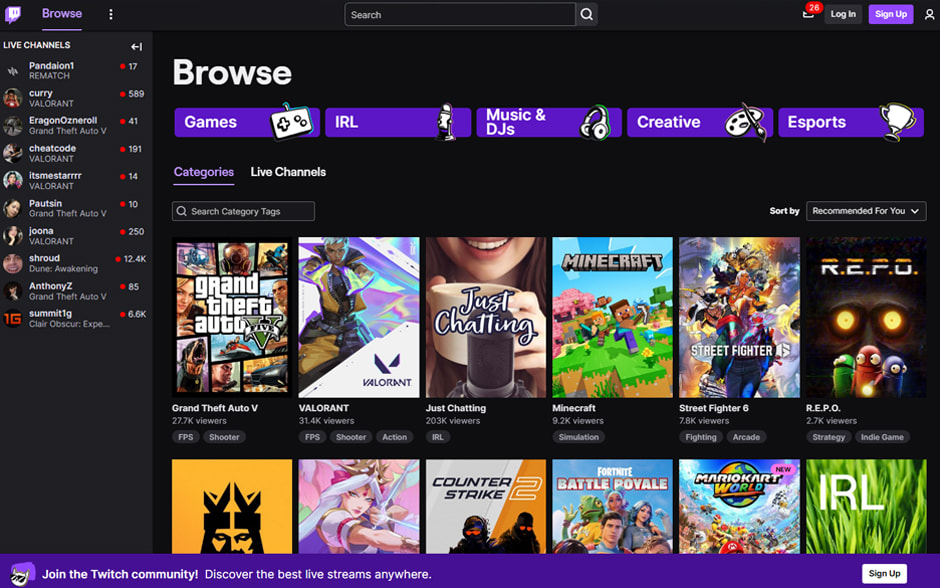Screen dimensions: 940x588
Task: Click the banner Twitch mascot icon
Action: click(x=22, y=574)
